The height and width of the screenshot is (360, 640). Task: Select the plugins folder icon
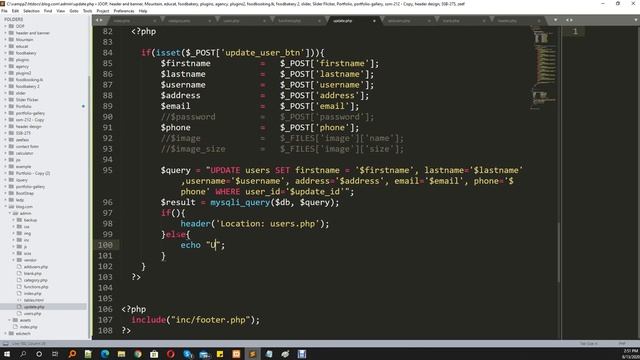(11, 60)
